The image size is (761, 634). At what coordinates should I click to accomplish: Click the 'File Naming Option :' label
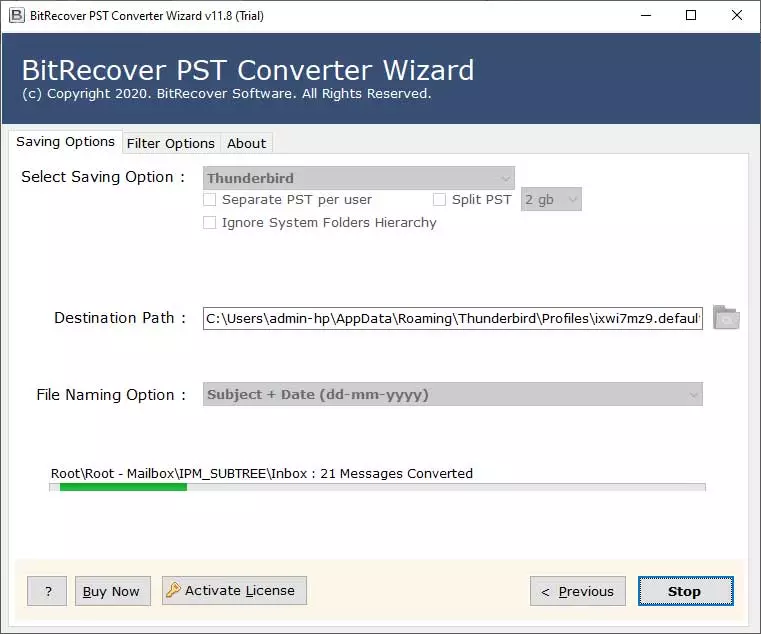click(111, 395)
